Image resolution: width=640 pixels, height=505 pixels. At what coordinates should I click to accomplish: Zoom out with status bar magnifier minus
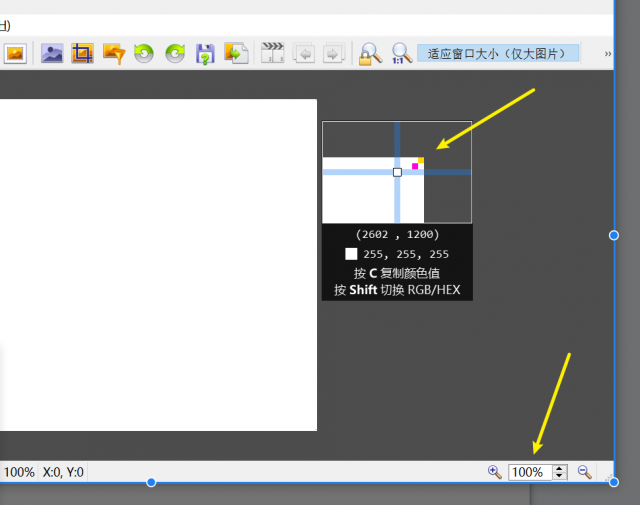pos(584,472)
